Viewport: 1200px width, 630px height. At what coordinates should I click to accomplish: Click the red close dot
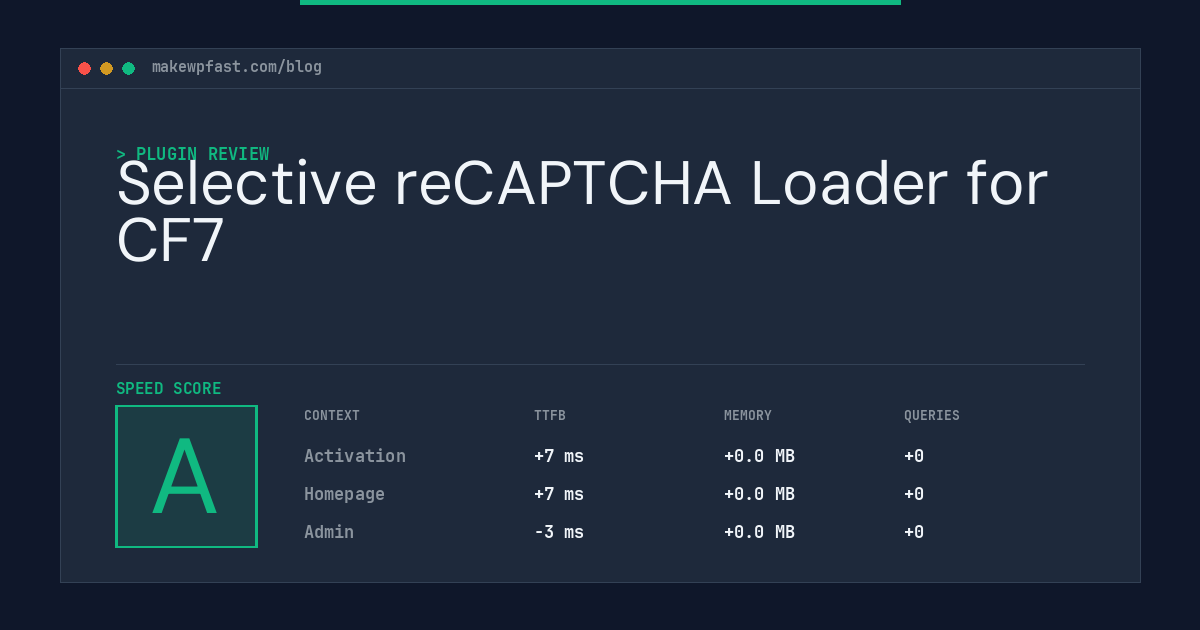(84, 68)
